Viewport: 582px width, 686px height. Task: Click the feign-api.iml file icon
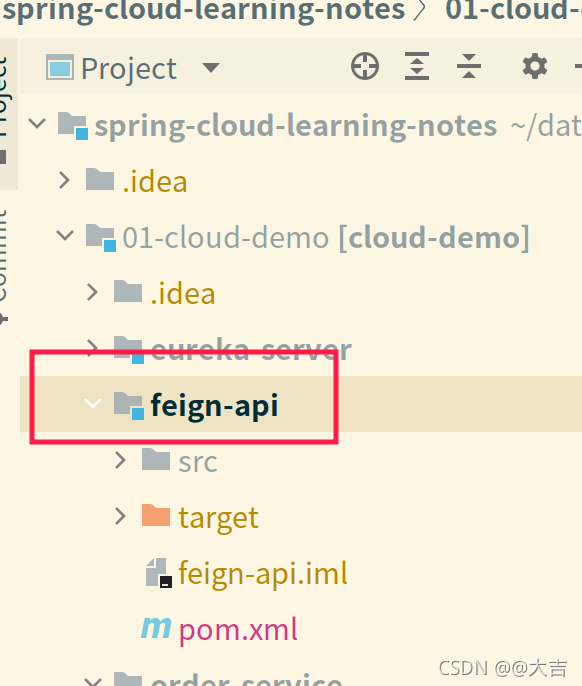coord(158,573)
